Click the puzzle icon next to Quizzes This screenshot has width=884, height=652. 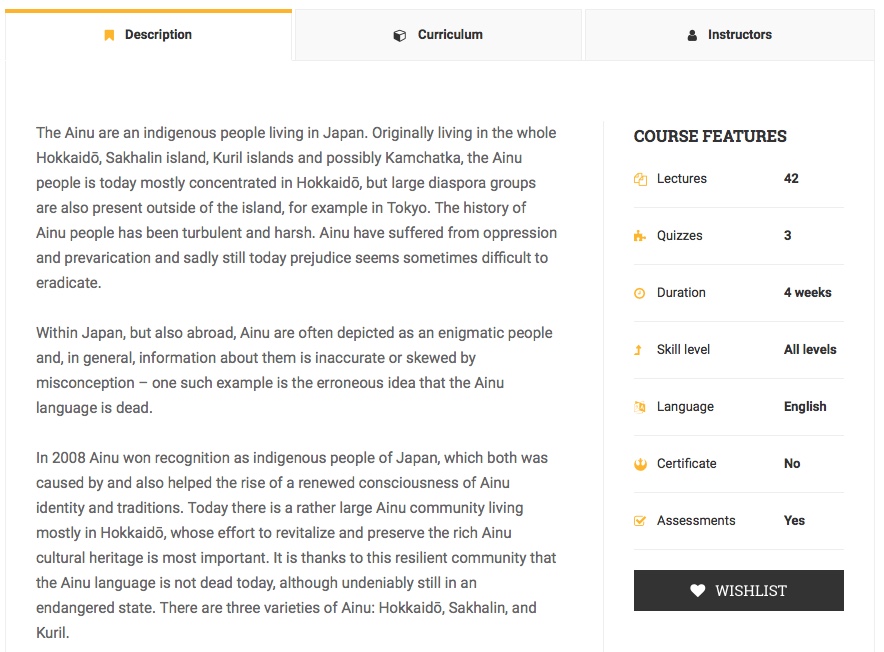(x=640, y=236)
